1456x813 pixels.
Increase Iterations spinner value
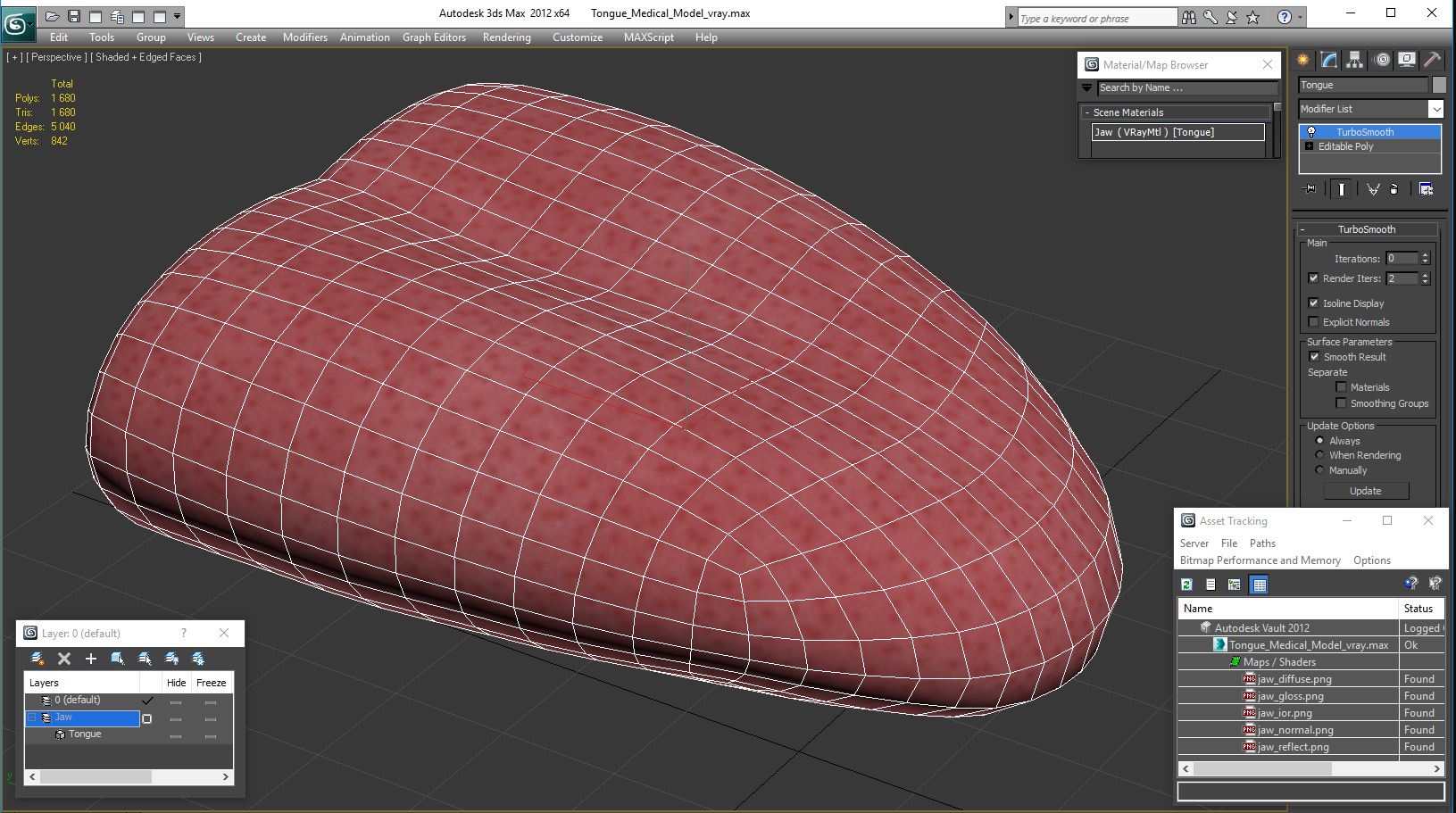click(x=1425, y=255)
